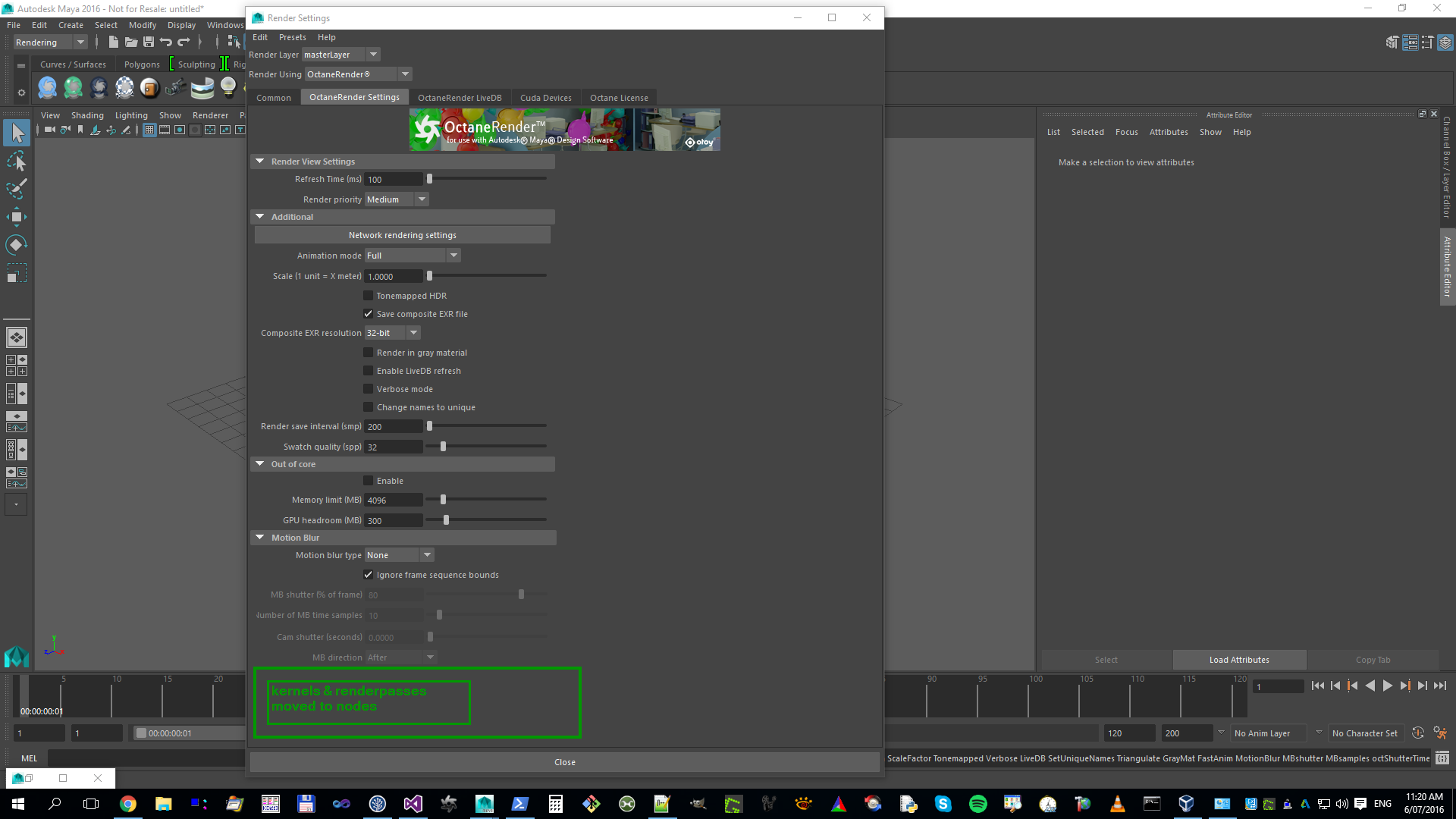
Task: Click the video camera shelf icon
Action: (x=175, y=88)
